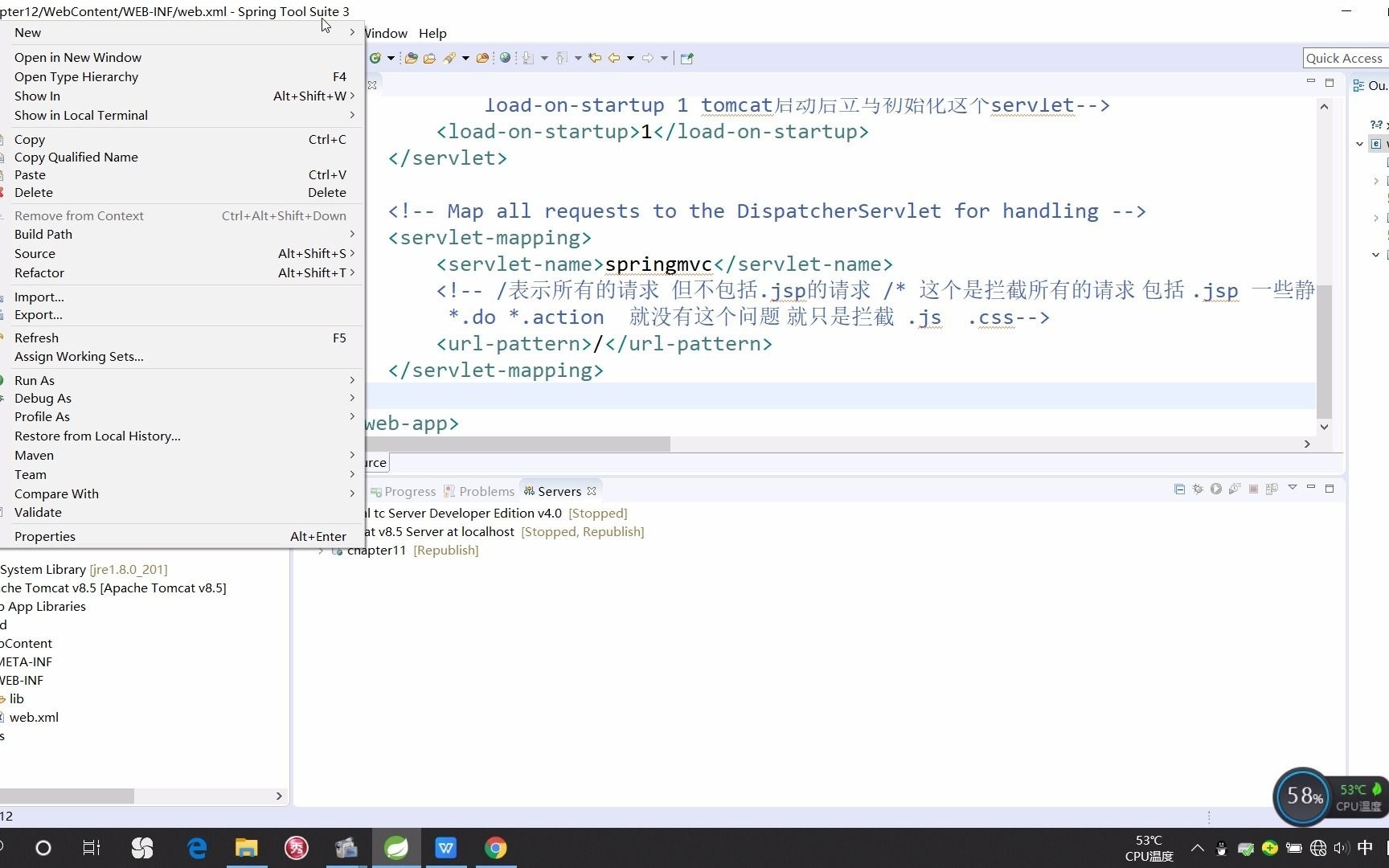1389x868 pixels.
Task: Open the Forward history dropdown arrow
Action: [x=664, y=58]
